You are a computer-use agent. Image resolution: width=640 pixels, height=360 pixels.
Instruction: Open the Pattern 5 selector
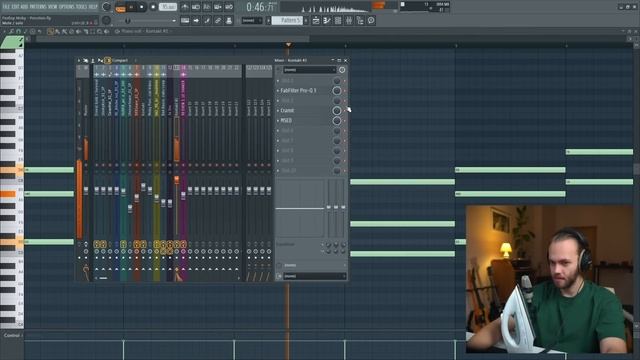pyautogui.click(x=288, y=20)
